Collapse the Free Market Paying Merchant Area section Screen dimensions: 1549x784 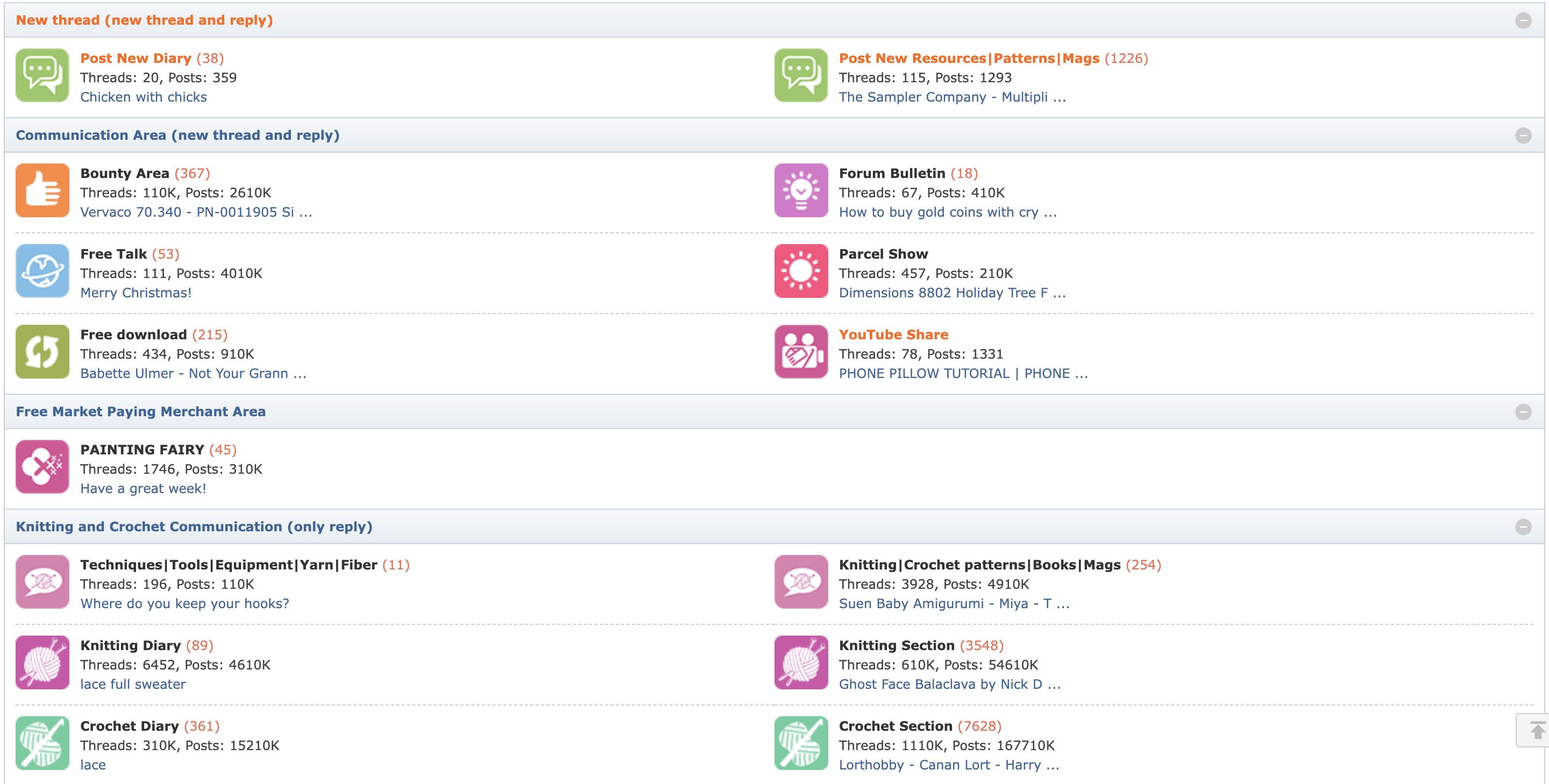[1523, 412]
